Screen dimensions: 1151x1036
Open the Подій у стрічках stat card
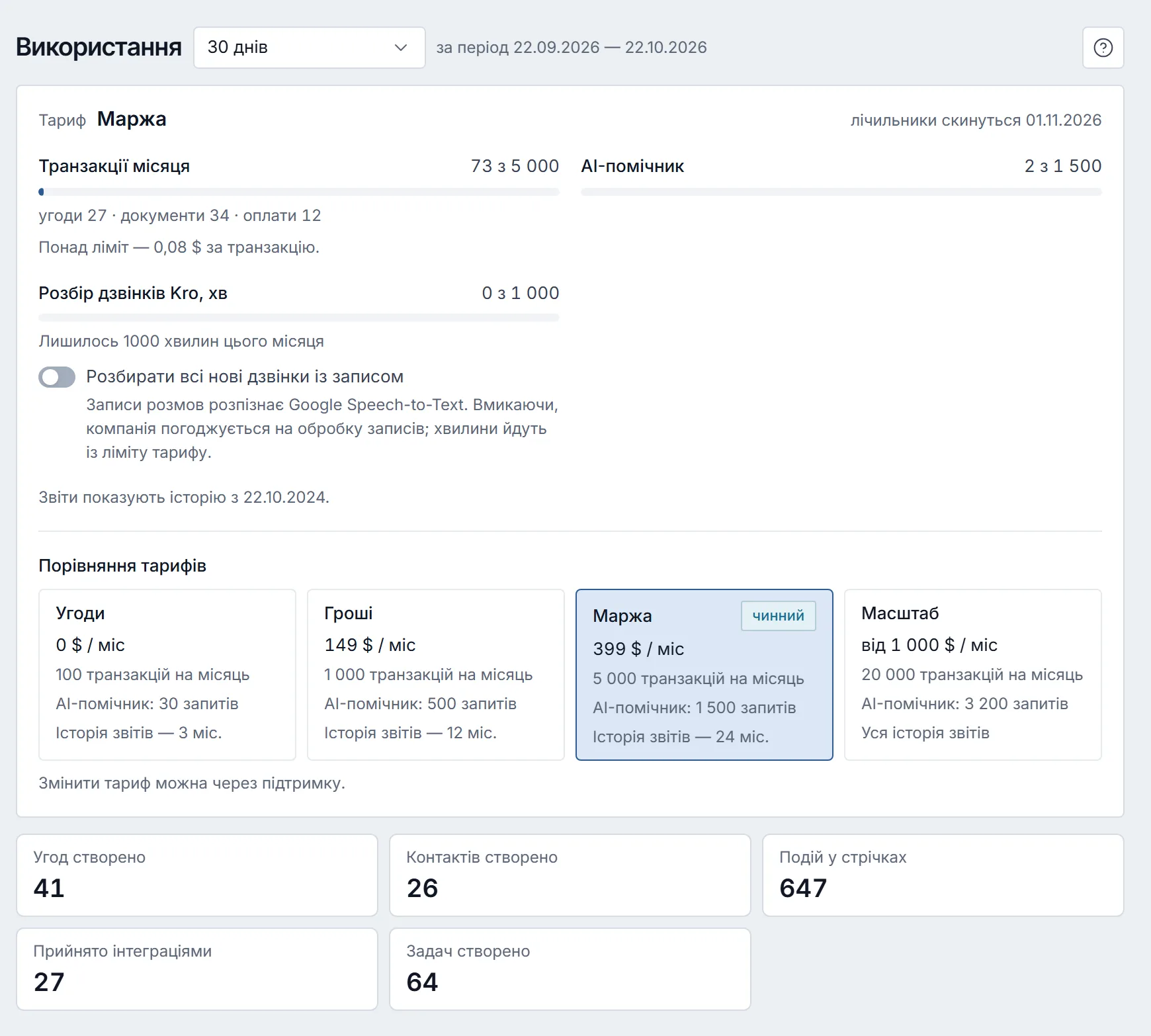(943, 875)
